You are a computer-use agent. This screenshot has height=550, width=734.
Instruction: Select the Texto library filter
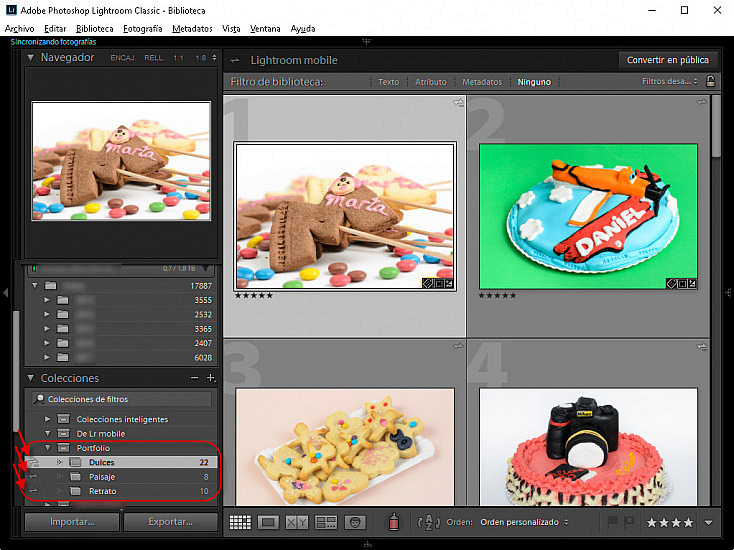389,82
